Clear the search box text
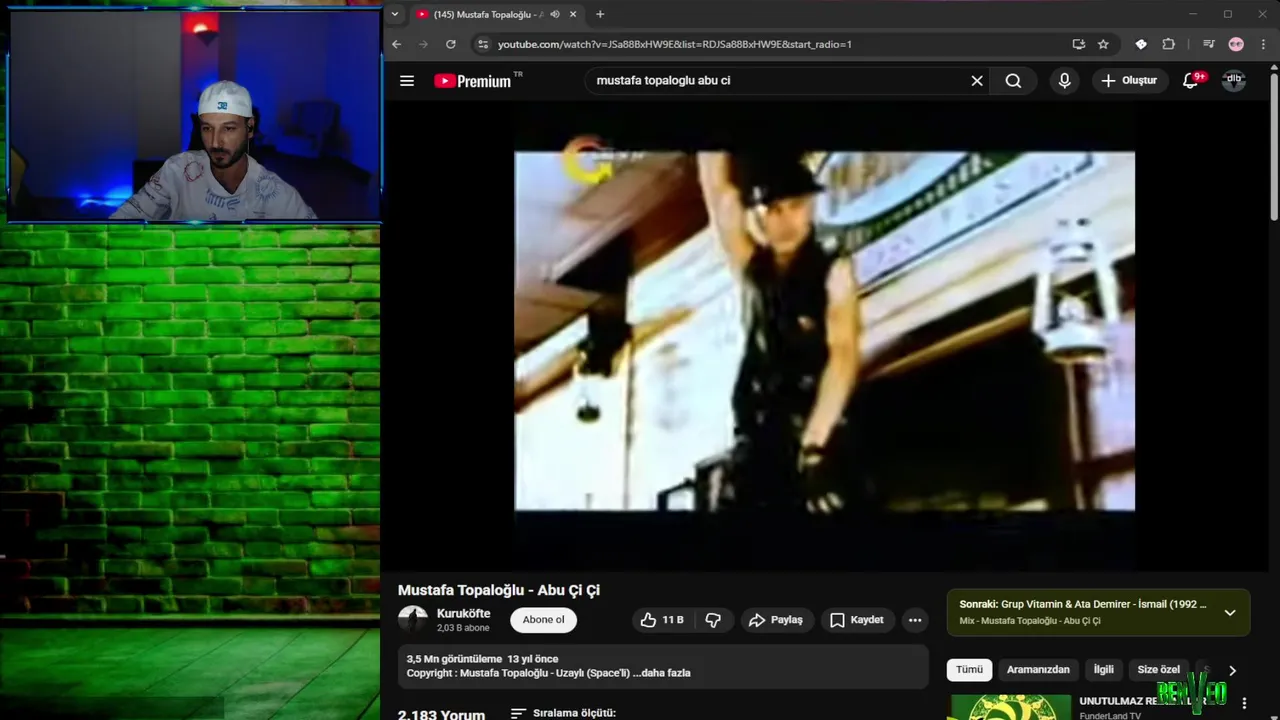This screenshot has height=720, width=1280. pos(977,81)
